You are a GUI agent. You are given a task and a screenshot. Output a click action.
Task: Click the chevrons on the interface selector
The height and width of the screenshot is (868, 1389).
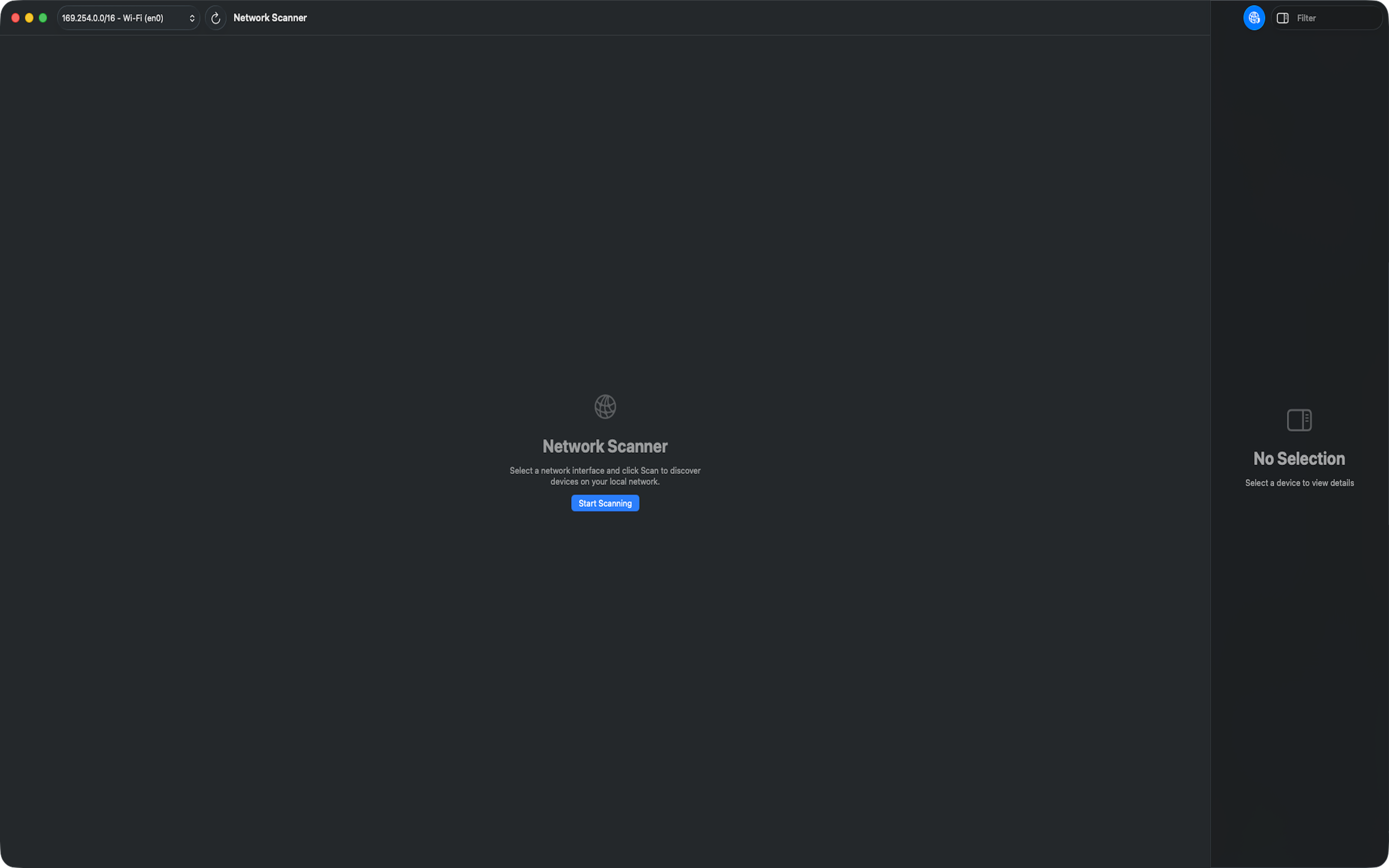pyautogui.click(x=191, y=18)
